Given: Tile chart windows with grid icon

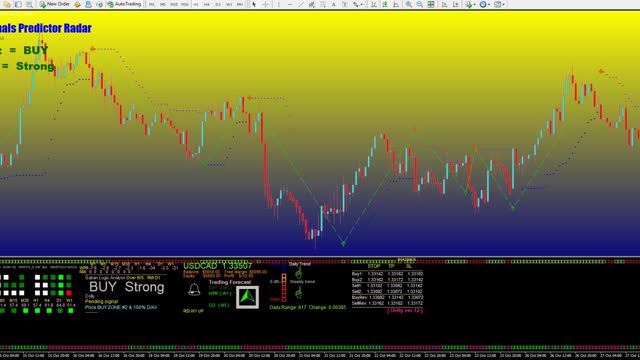Looking at the screenshot, I should 431,4.
